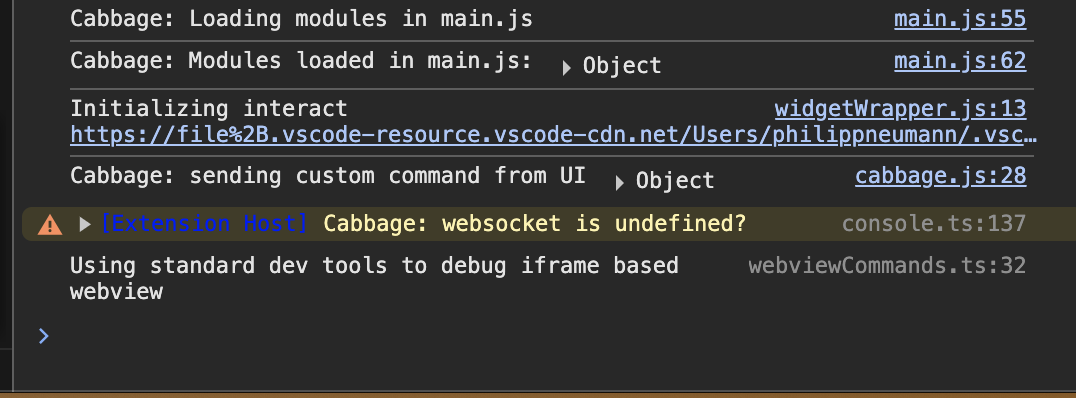Click the orange warning triangle icon
This screenshot has height=398, width=1076.
pyautogui.click(x=49, y=224)
